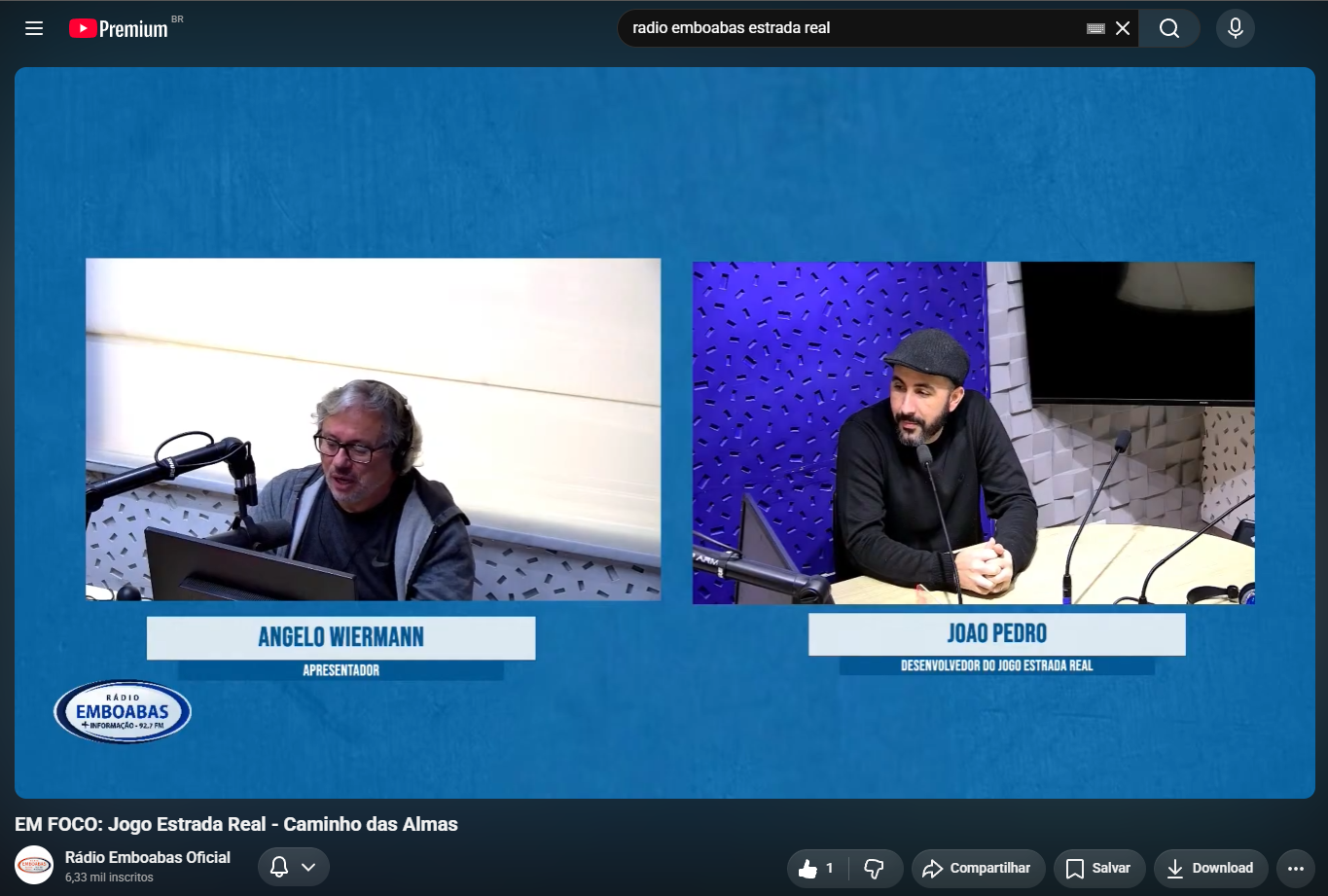Open Rádio Emboabas channel avatar
Image resolution: width=1328 pixels, height=896 pixels.
coord(34,865)
